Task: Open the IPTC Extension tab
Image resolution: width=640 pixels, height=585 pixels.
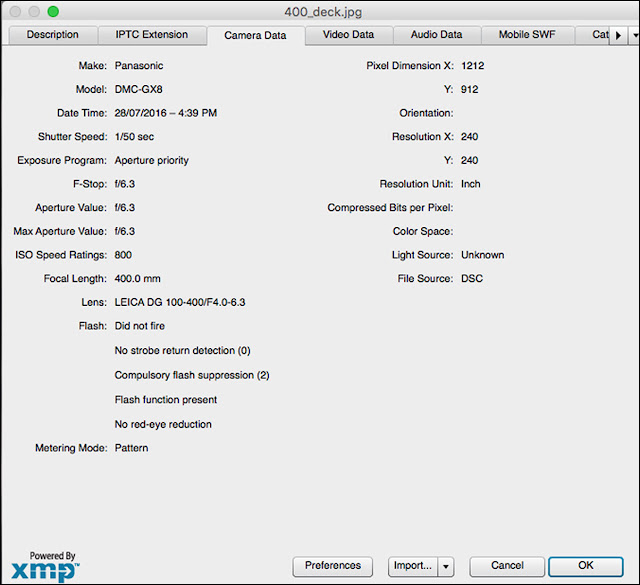Action: pos(152,35)
